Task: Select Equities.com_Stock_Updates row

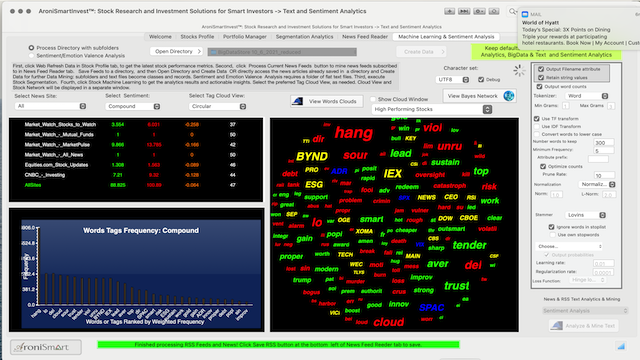Action: point(136,165)
